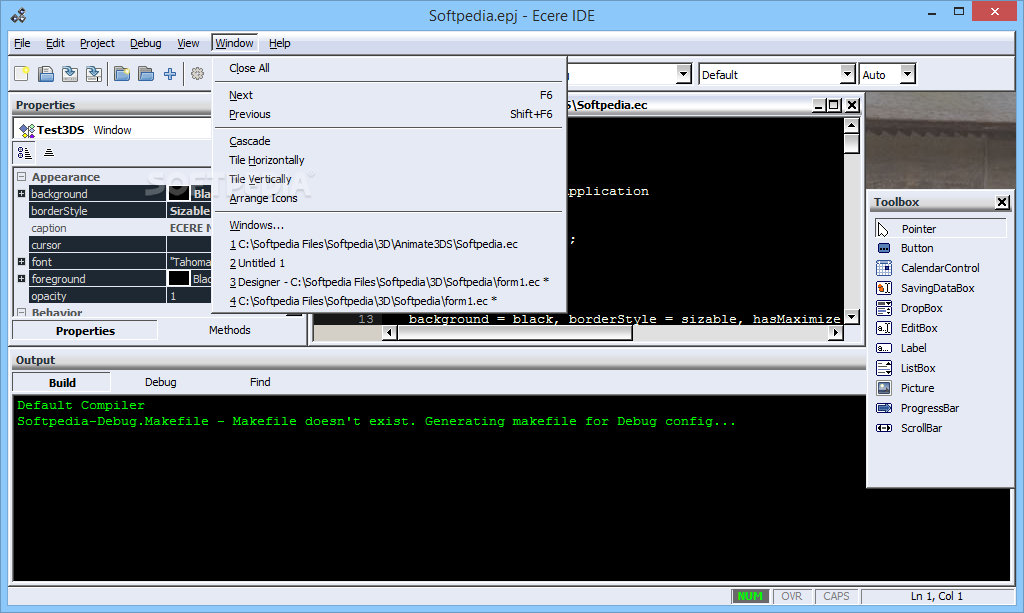The image size is (1024, 613).
Task: Choose Arrange Icons from Window menu
Action: [x=389, y=198]
